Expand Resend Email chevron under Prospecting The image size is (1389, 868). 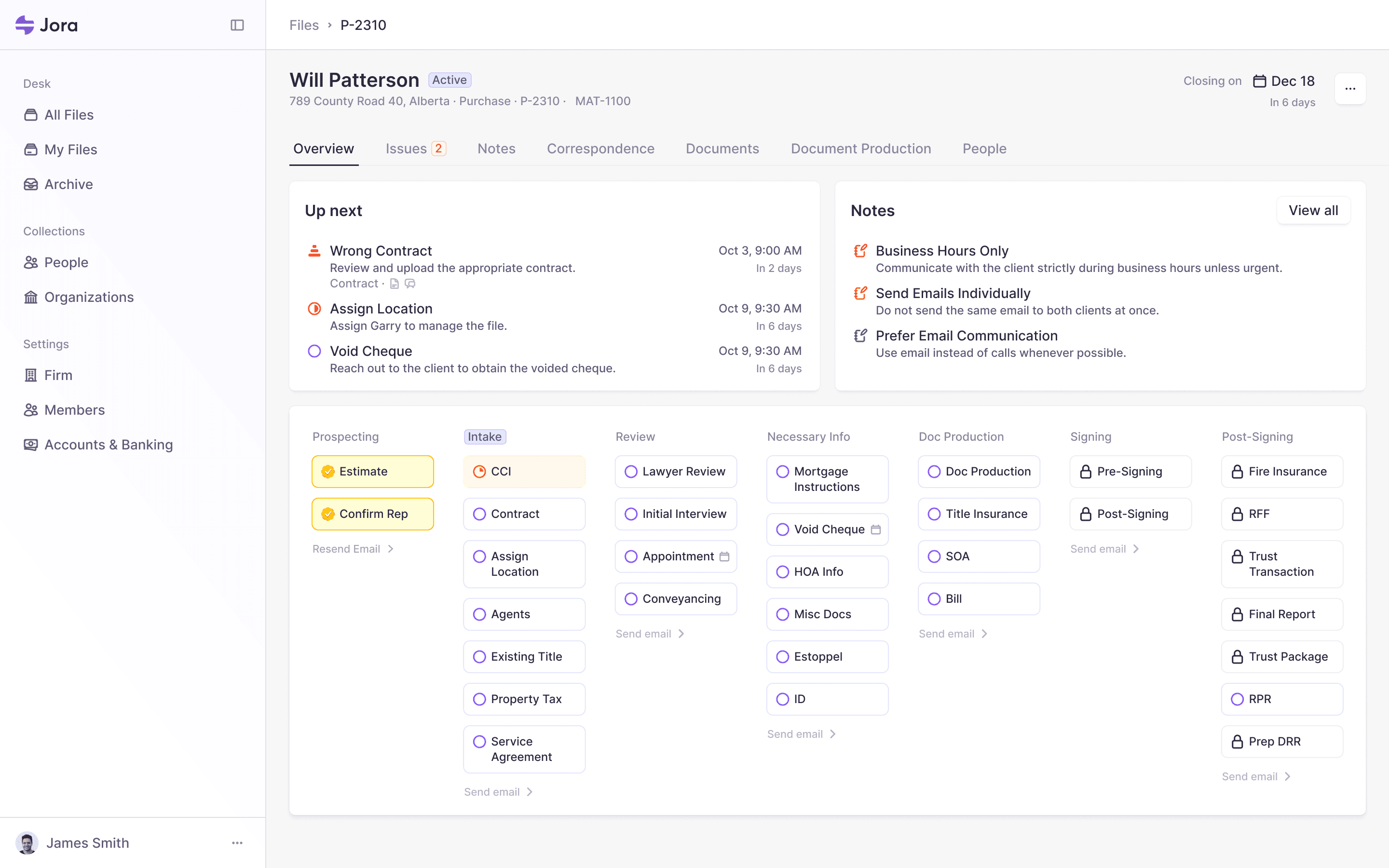(x=391, y=549)
